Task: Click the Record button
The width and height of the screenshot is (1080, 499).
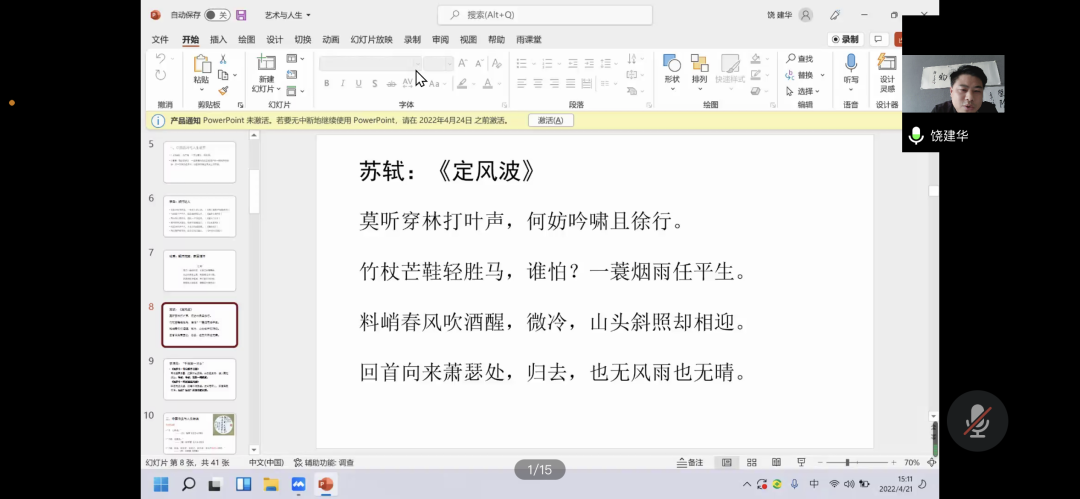Action: coord(846,40)
